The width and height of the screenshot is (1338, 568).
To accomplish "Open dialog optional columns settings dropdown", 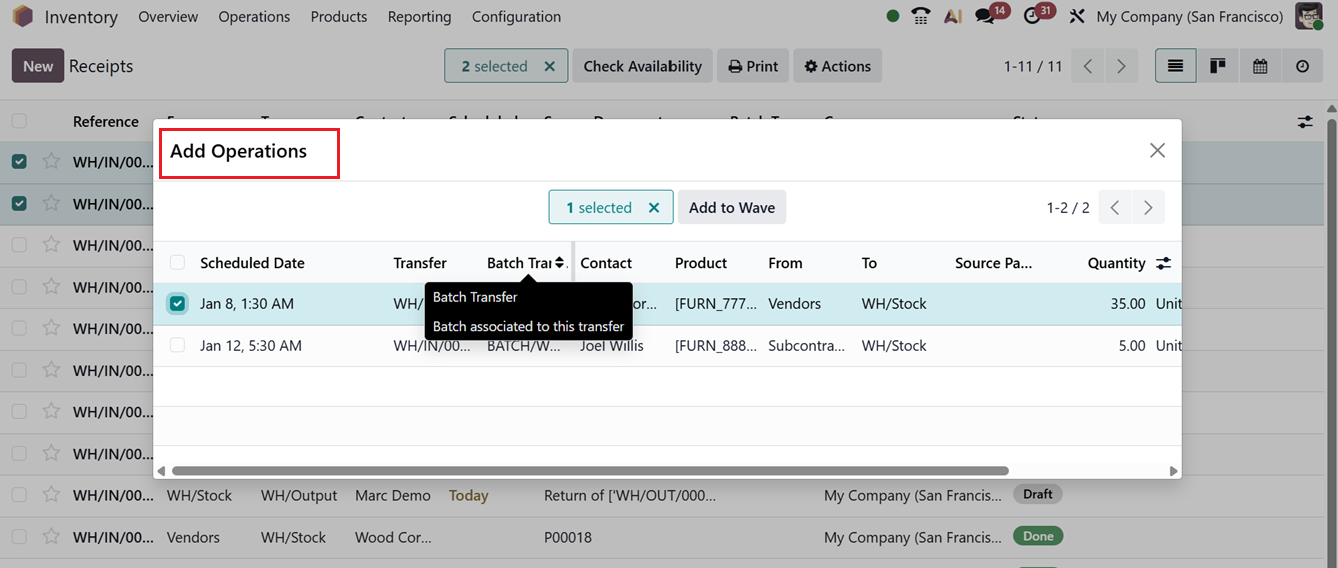I will coord(1163,263).
